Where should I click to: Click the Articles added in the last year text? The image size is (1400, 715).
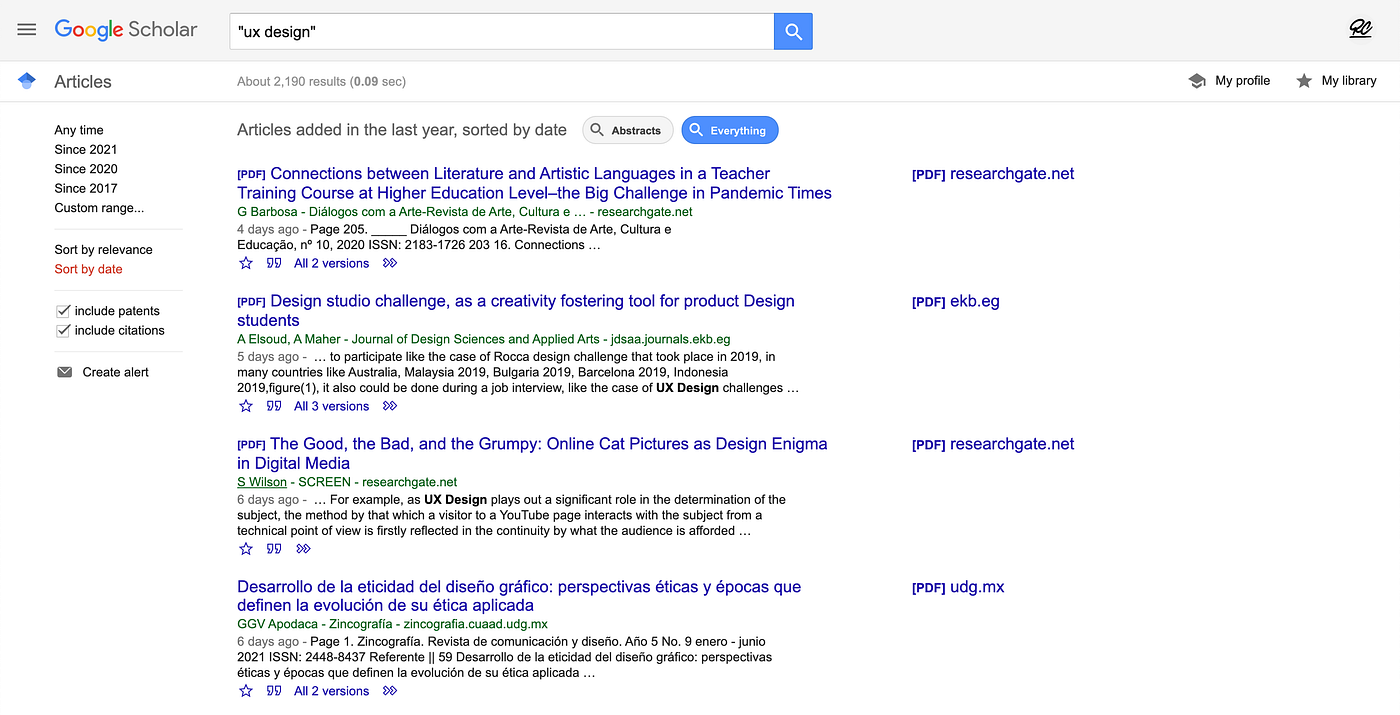click(x=402, y=130)
